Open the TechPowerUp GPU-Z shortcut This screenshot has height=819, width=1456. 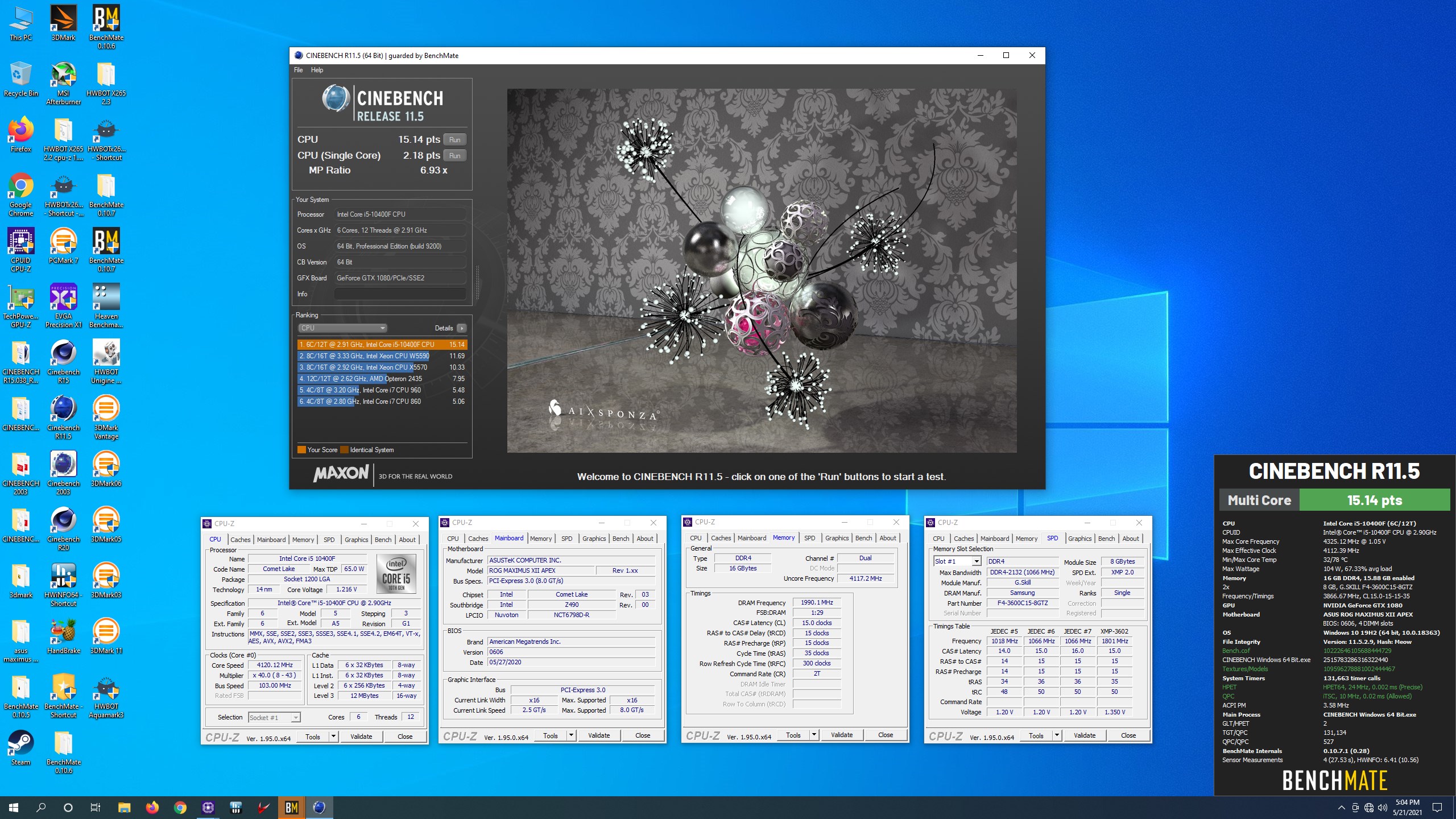20,306
